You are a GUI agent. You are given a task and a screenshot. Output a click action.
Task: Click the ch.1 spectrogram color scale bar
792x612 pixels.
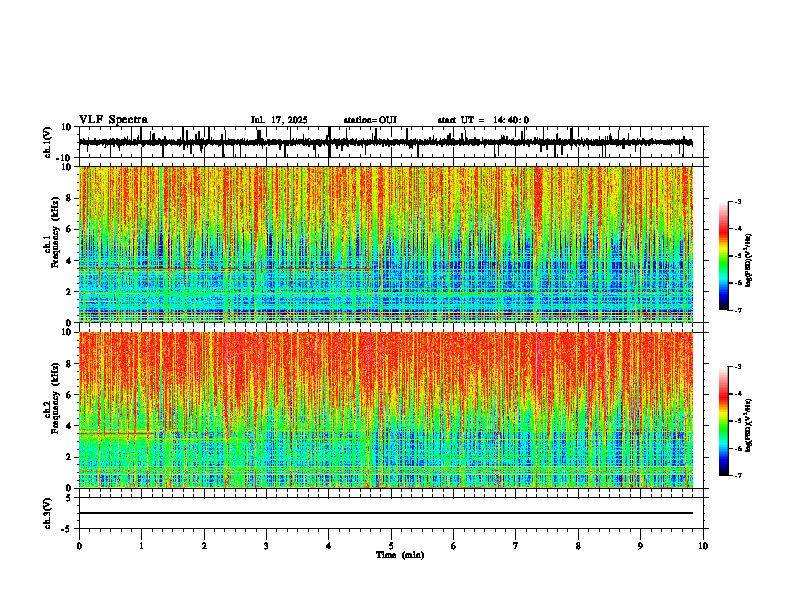tap(724, 256)
